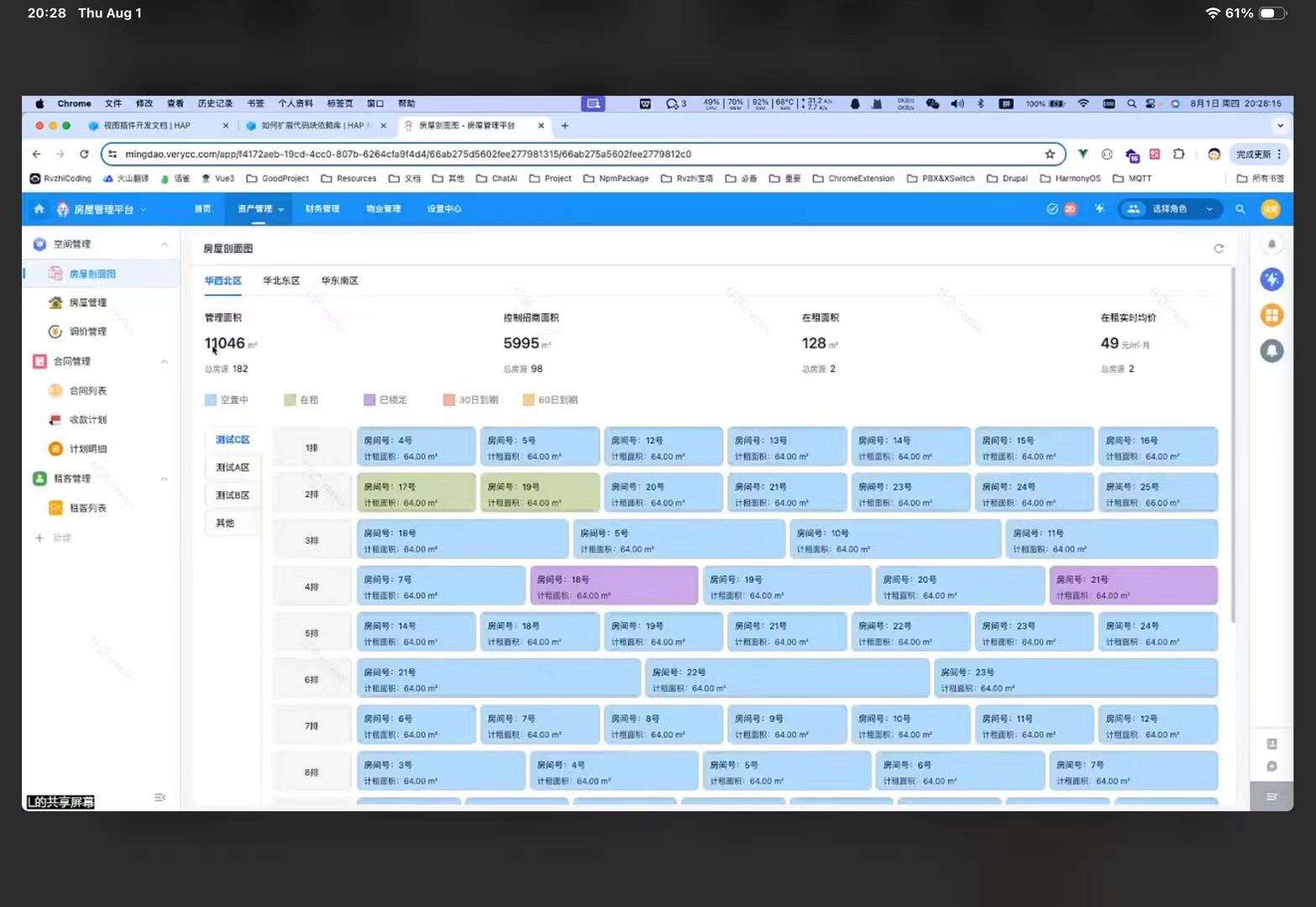
Task: Collapse the 合同管理 sidebar group
Action: pyautogui.click(x=164, y=361)
